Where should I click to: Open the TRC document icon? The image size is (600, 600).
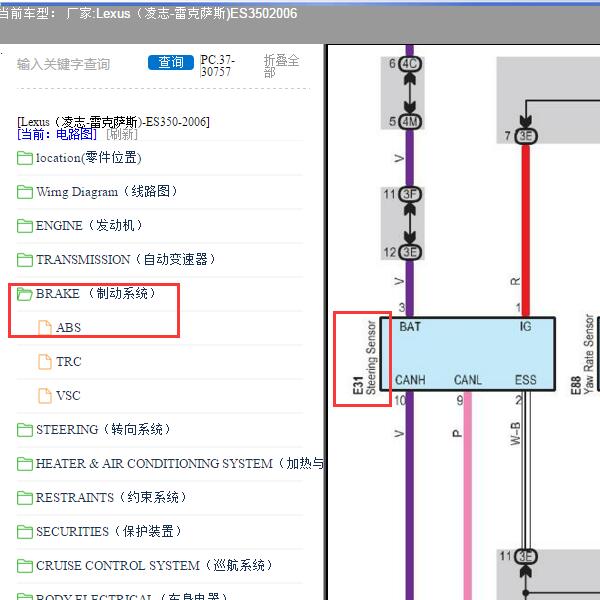(x=45, y=362)
